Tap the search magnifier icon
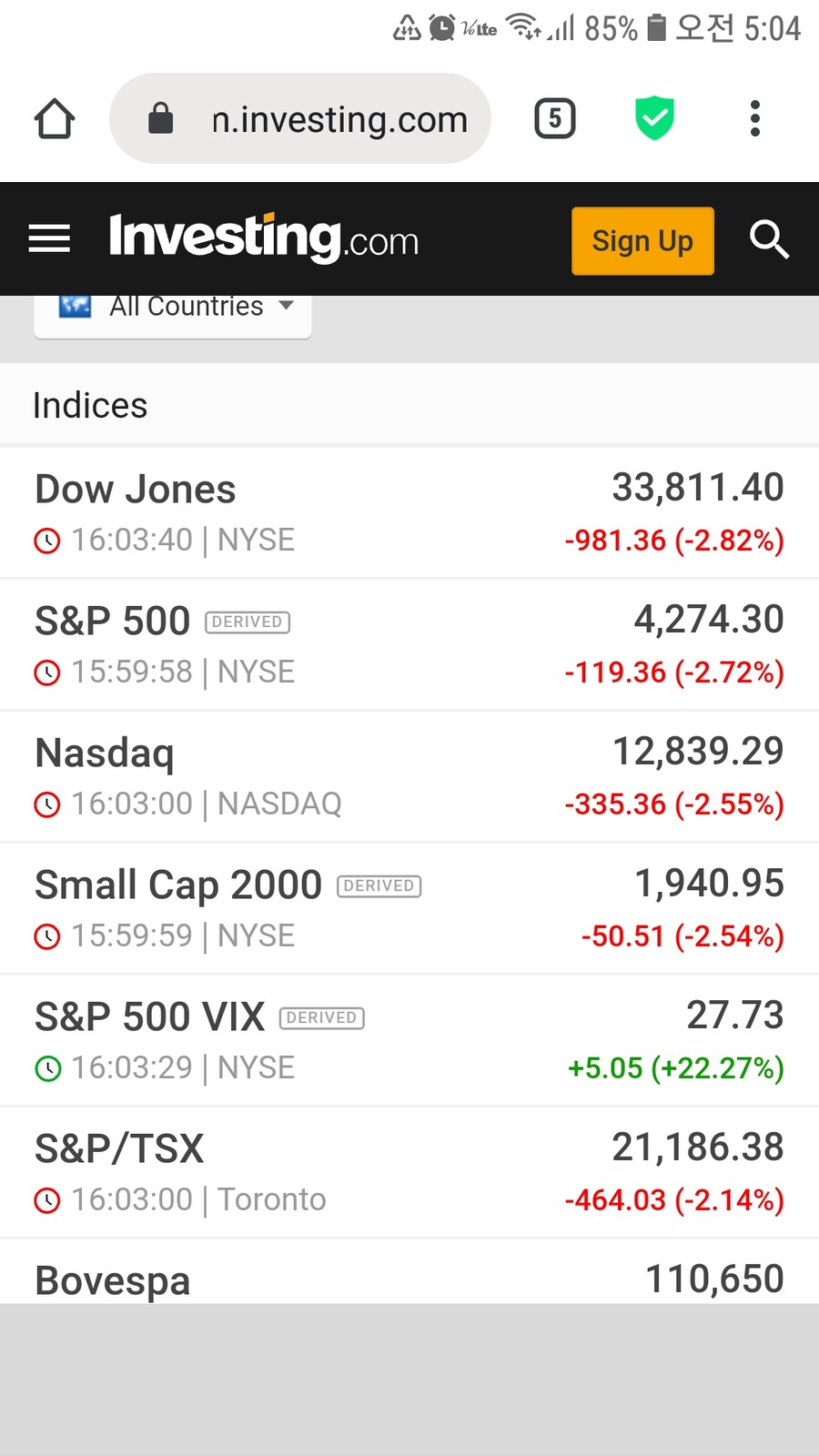Screen dimensions: 819x1456 [769, 239]
